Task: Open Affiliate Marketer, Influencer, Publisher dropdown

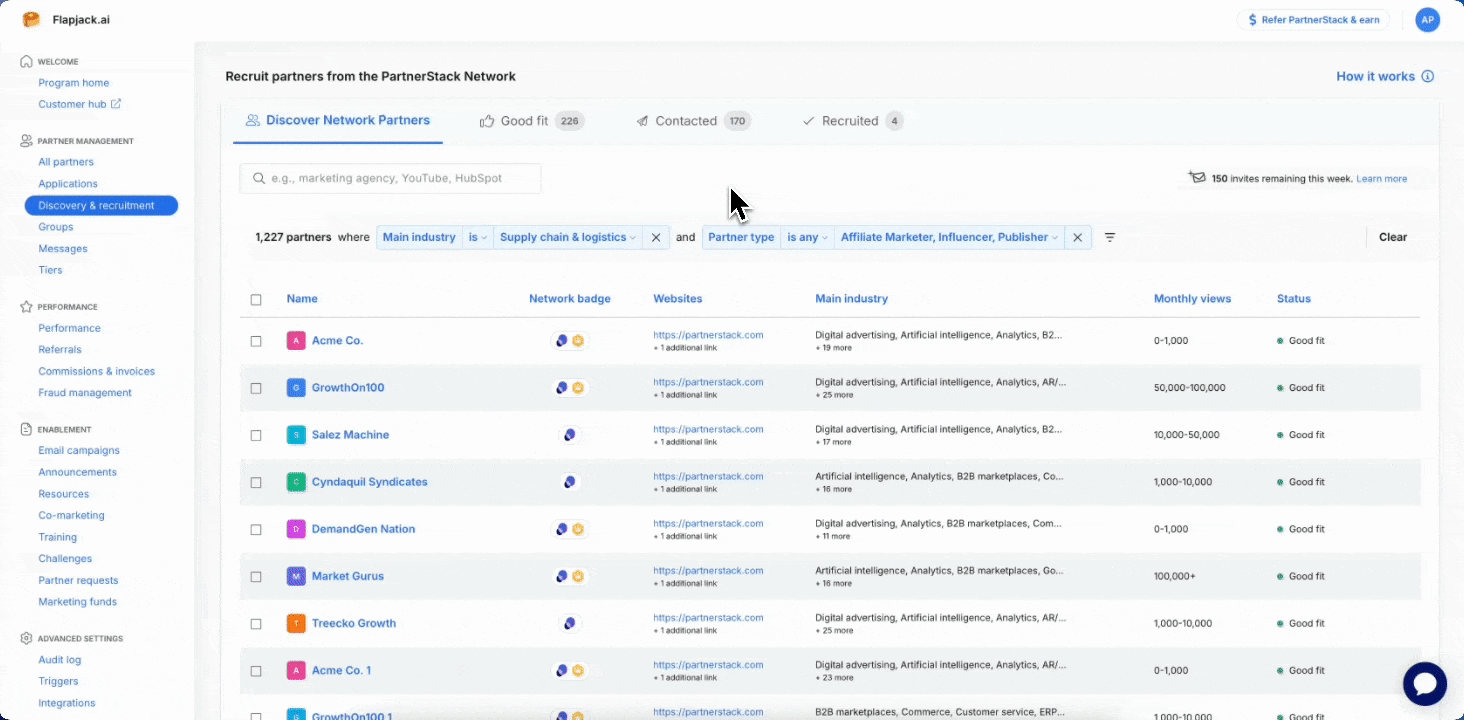Action: pyautogui.click(x=949, y=237)
